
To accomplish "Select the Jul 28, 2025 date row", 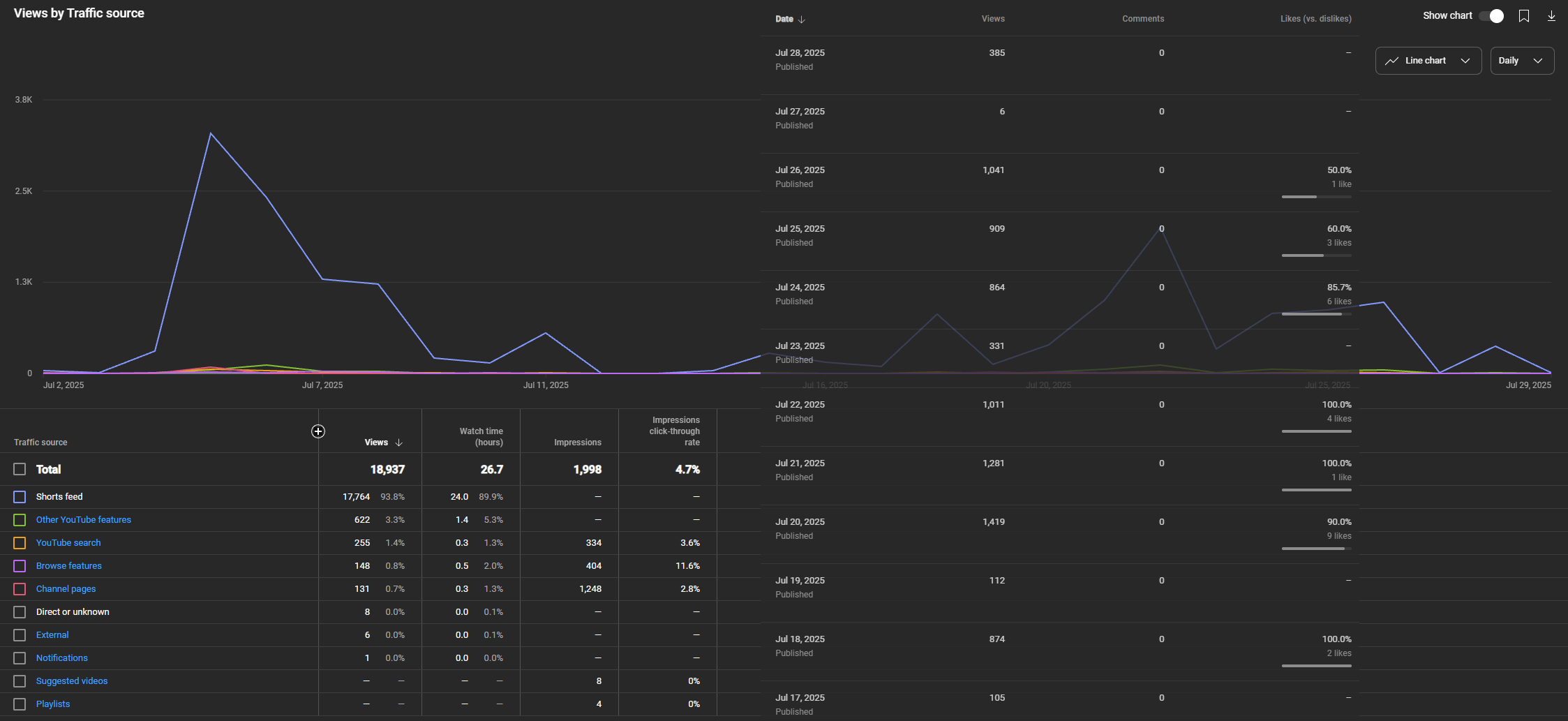I will pyautogui.click(x=1060, y=65).
